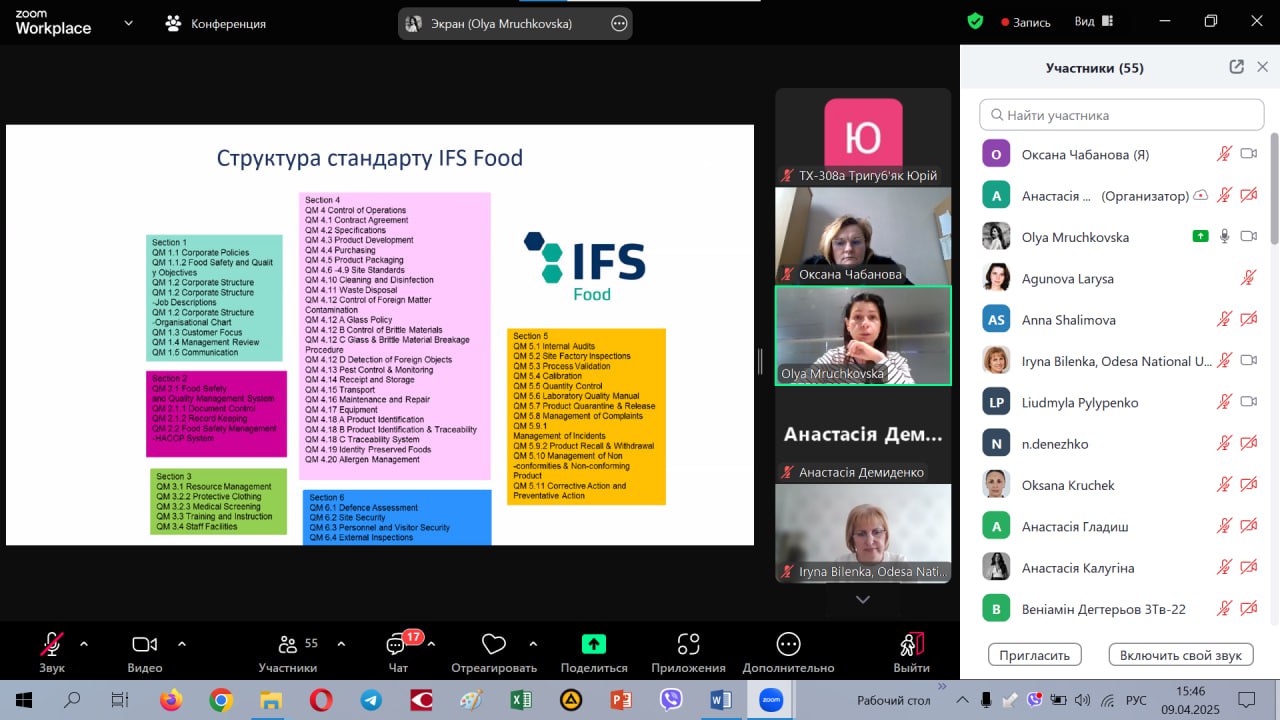Toggle microphone icon in Оксана Чабанова (Я) row
This screenshot has width=1280, height=720.
pyautogui.click(x=1224, y=154)
